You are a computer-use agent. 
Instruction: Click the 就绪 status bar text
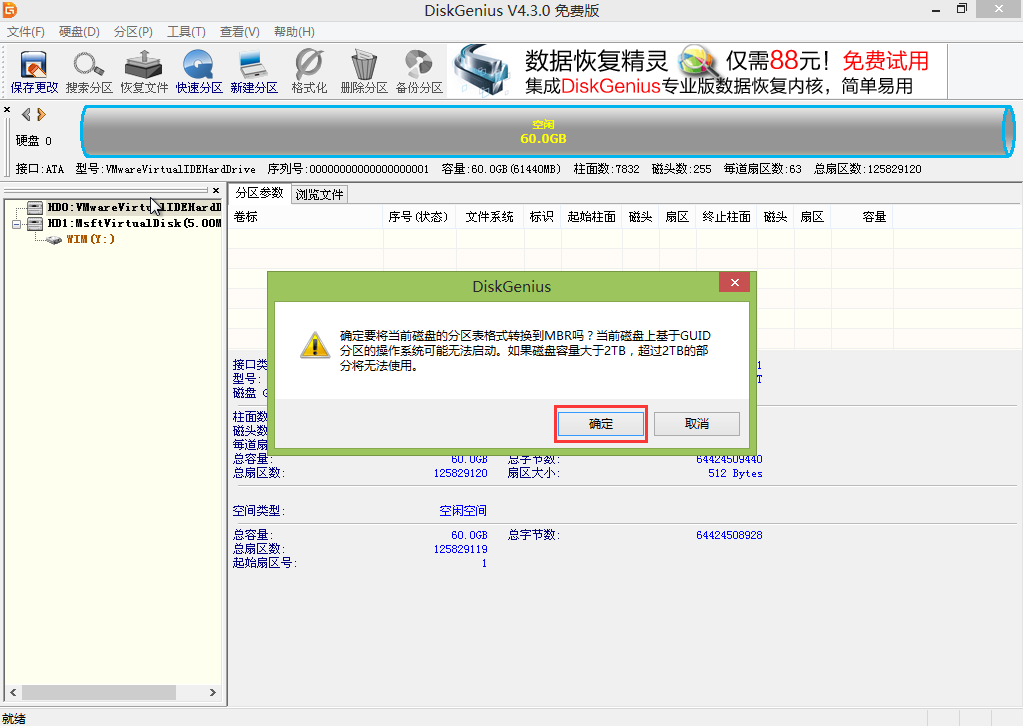pyautogui.click(x=14, y=718)
